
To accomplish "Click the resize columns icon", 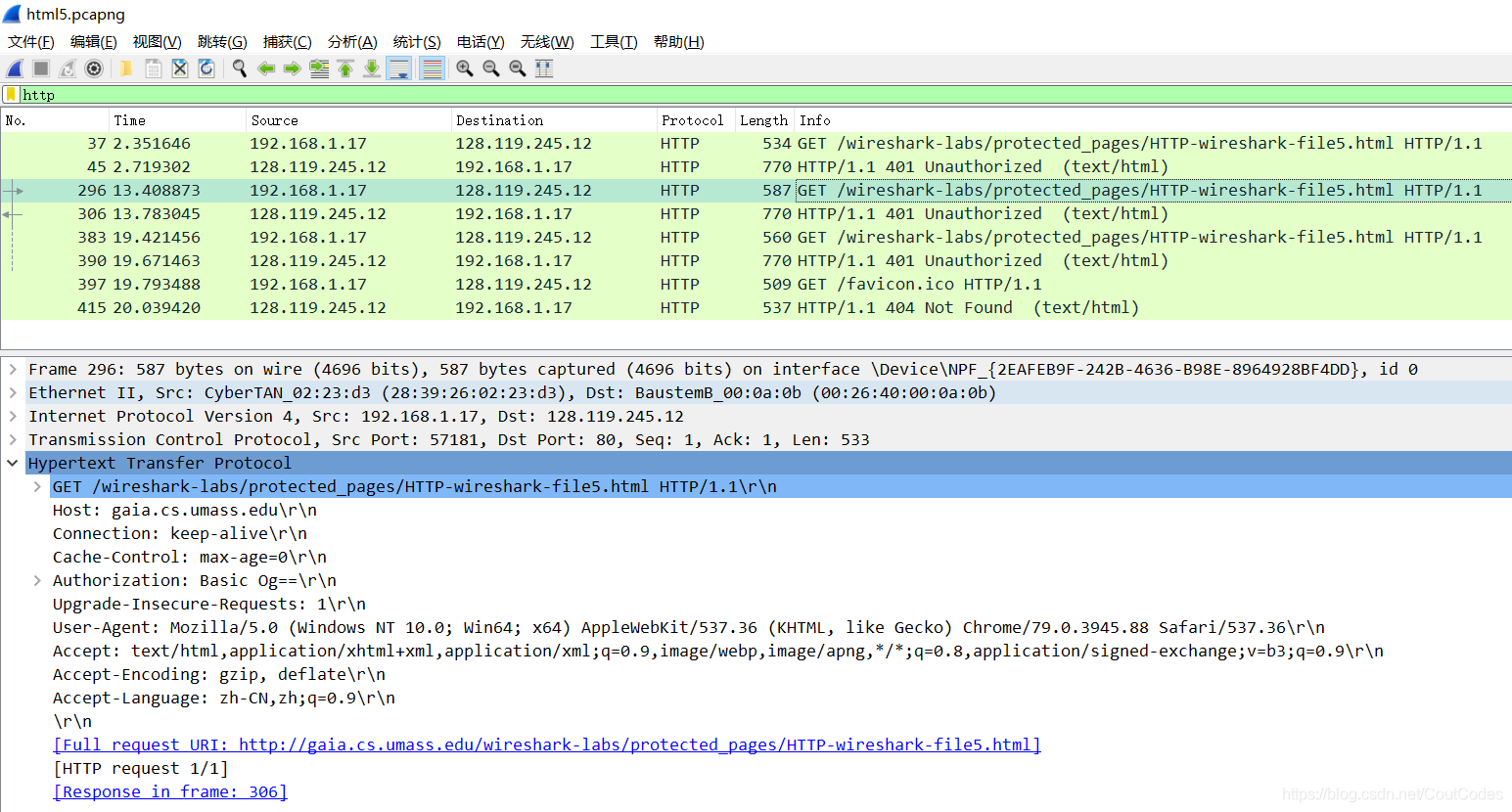I will (544, 68).
